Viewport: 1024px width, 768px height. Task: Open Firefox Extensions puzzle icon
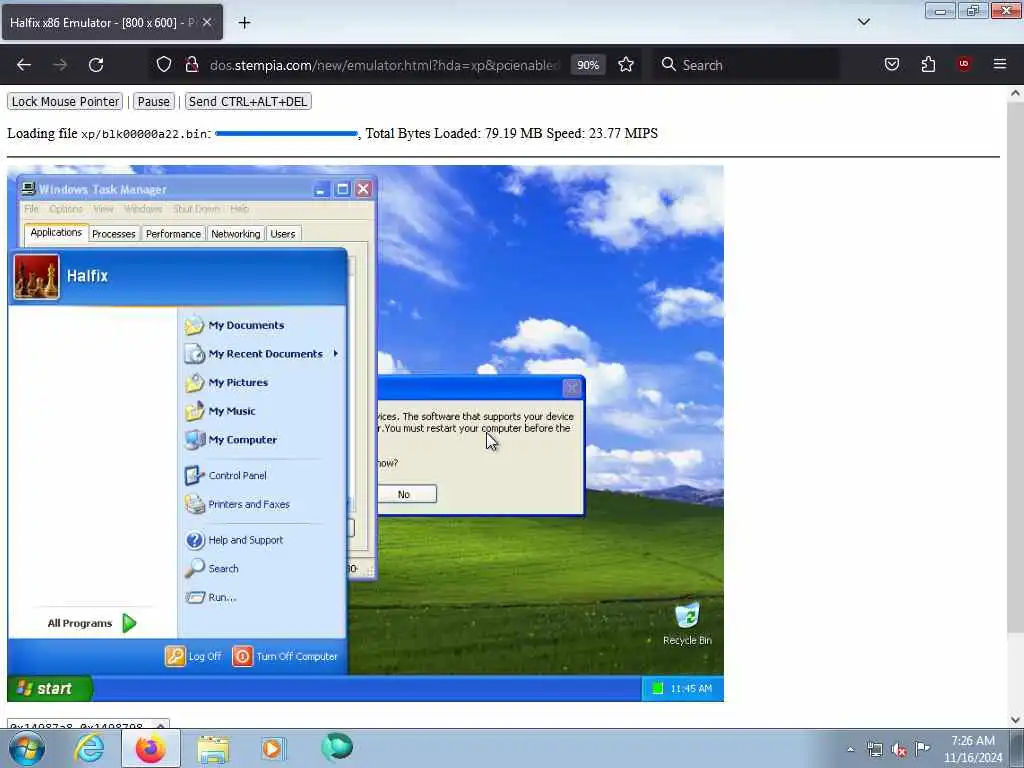[928, 65]
